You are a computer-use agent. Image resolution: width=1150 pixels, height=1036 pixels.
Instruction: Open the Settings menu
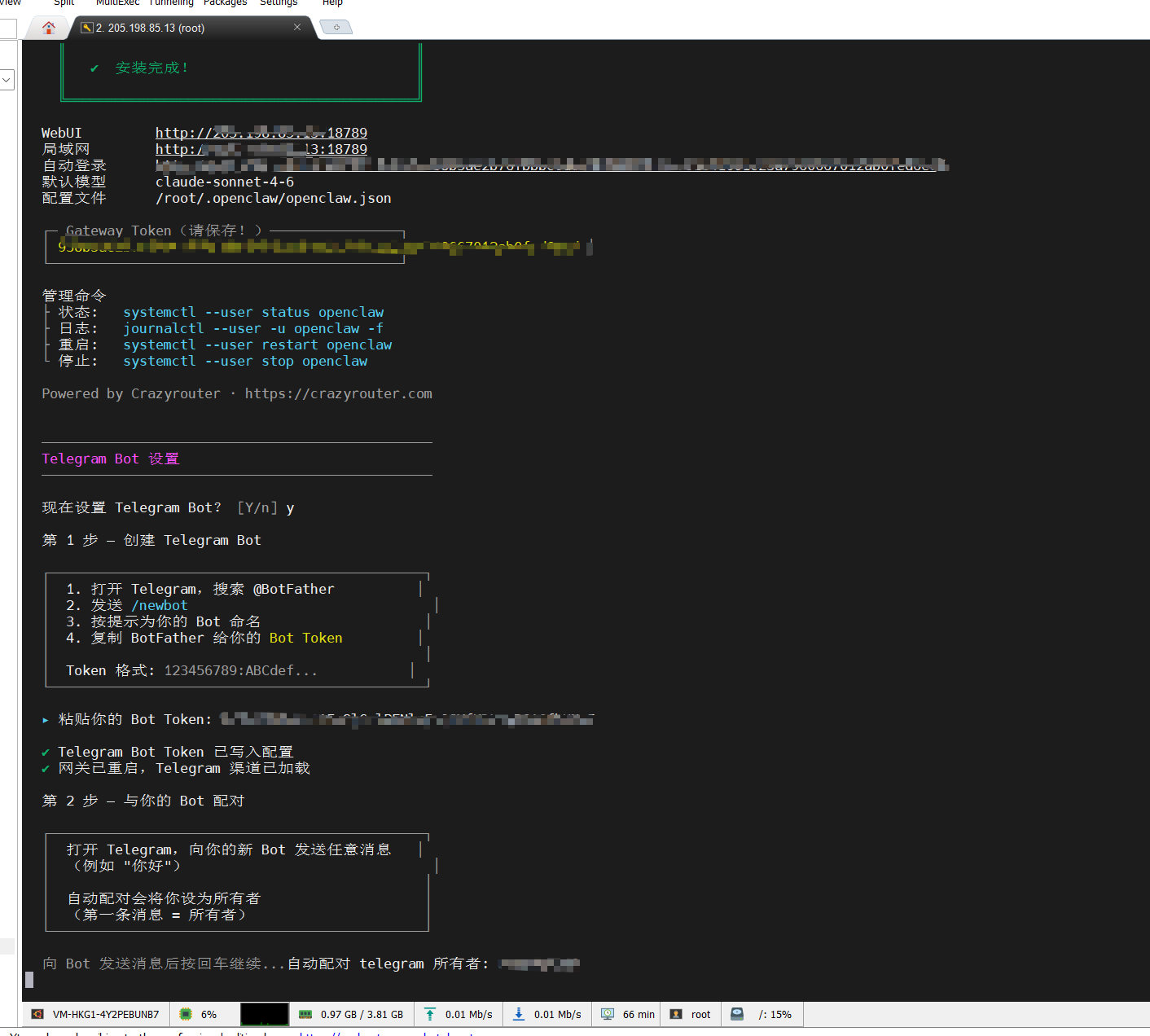point(279,2)
